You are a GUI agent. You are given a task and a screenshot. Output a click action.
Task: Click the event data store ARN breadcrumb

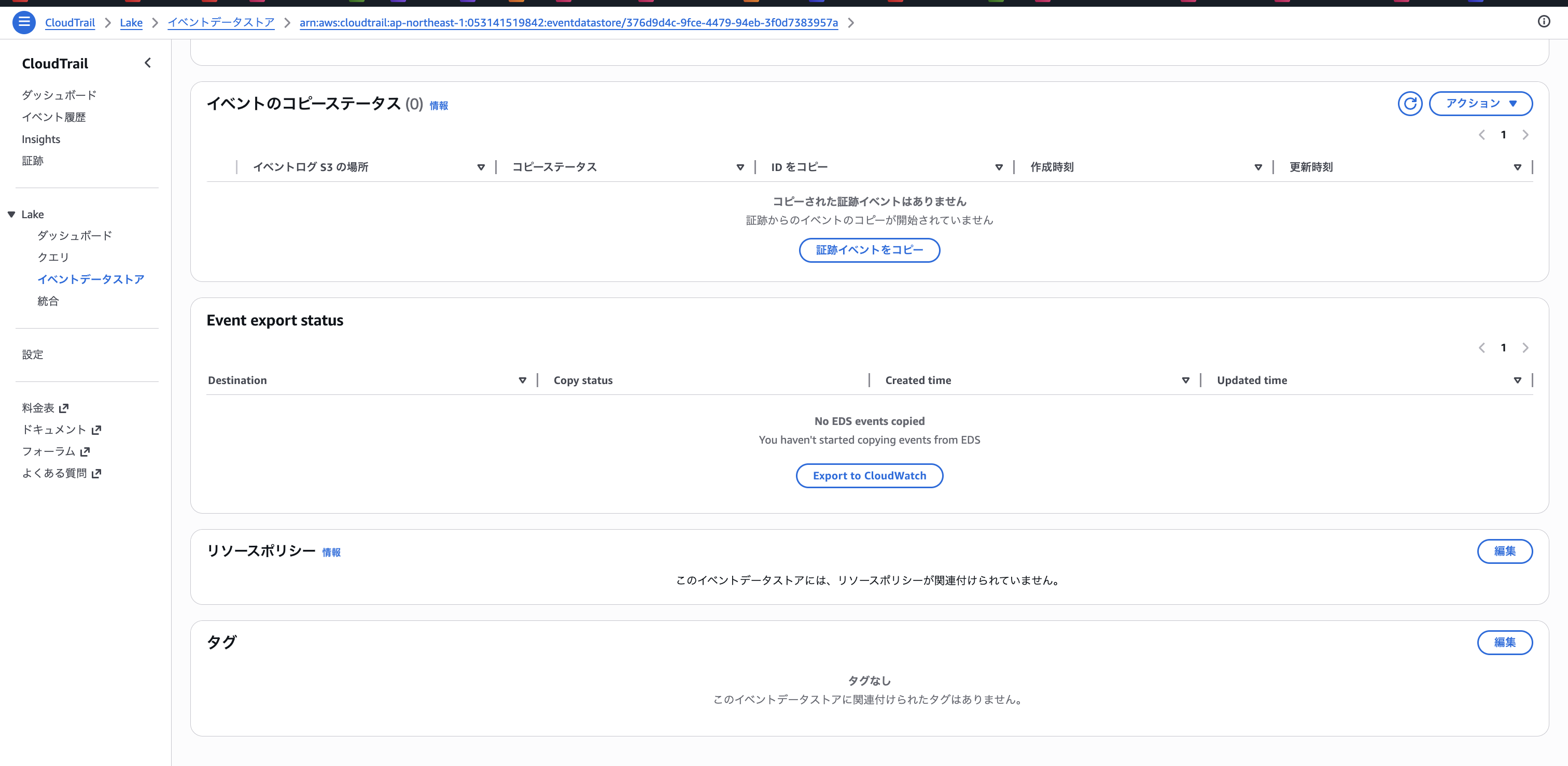(x=568, y=22)
